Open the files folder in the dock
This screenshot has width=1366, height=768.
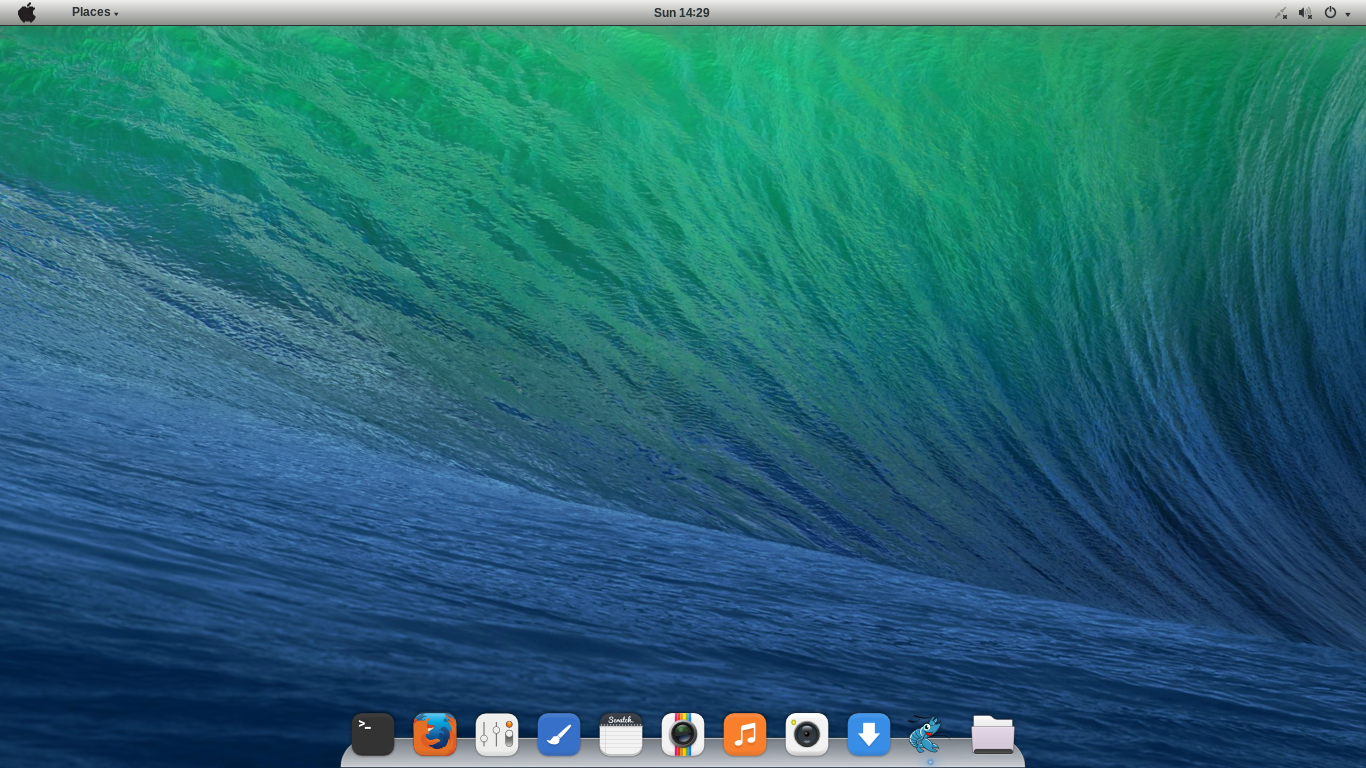993,734
